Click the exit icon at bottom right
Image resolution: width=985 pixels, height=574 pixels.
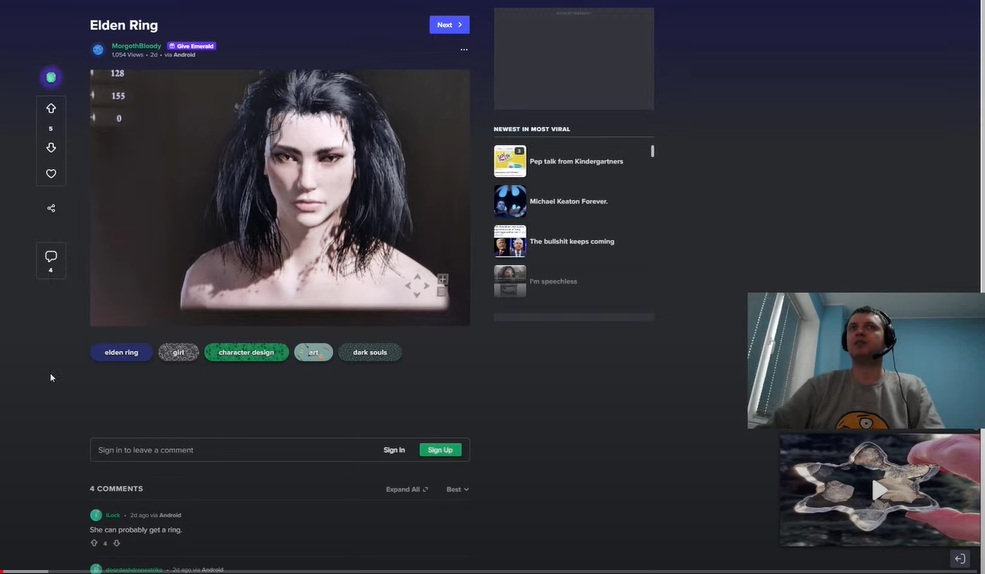click(x=959, y=559)
